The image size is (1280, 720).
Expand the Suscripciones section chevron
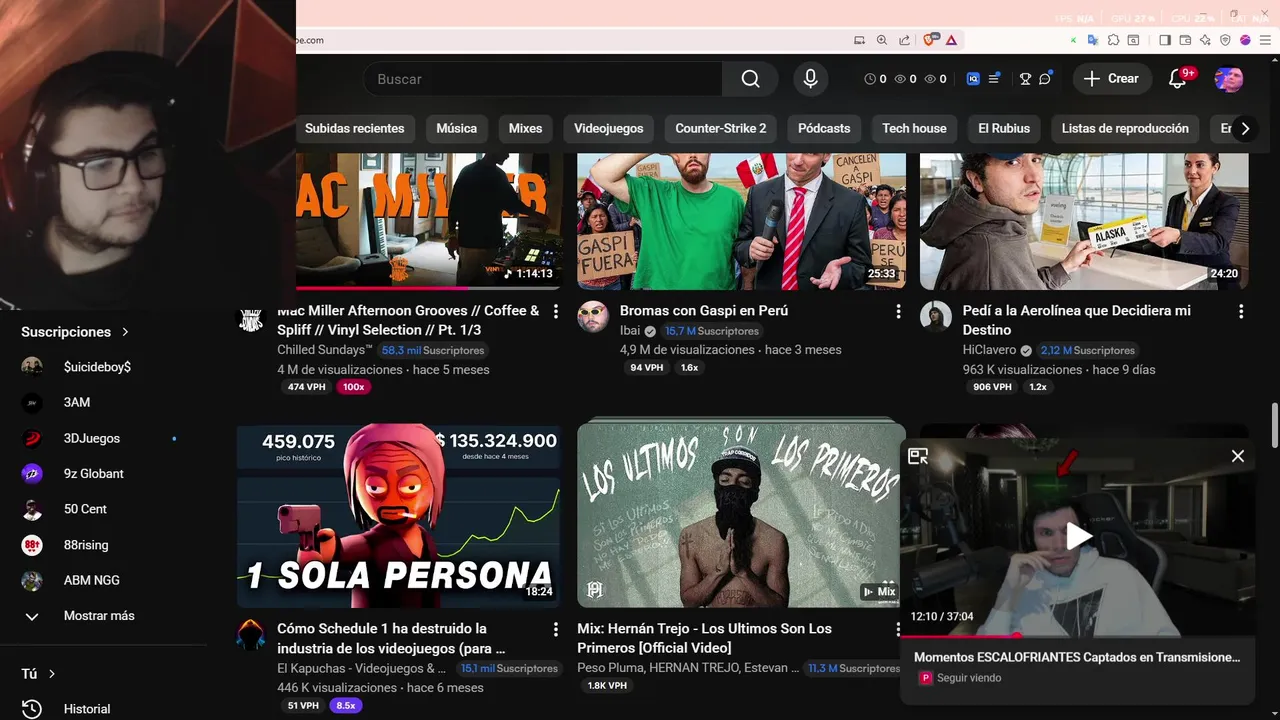pyautogui.click(x=125, y=332)
